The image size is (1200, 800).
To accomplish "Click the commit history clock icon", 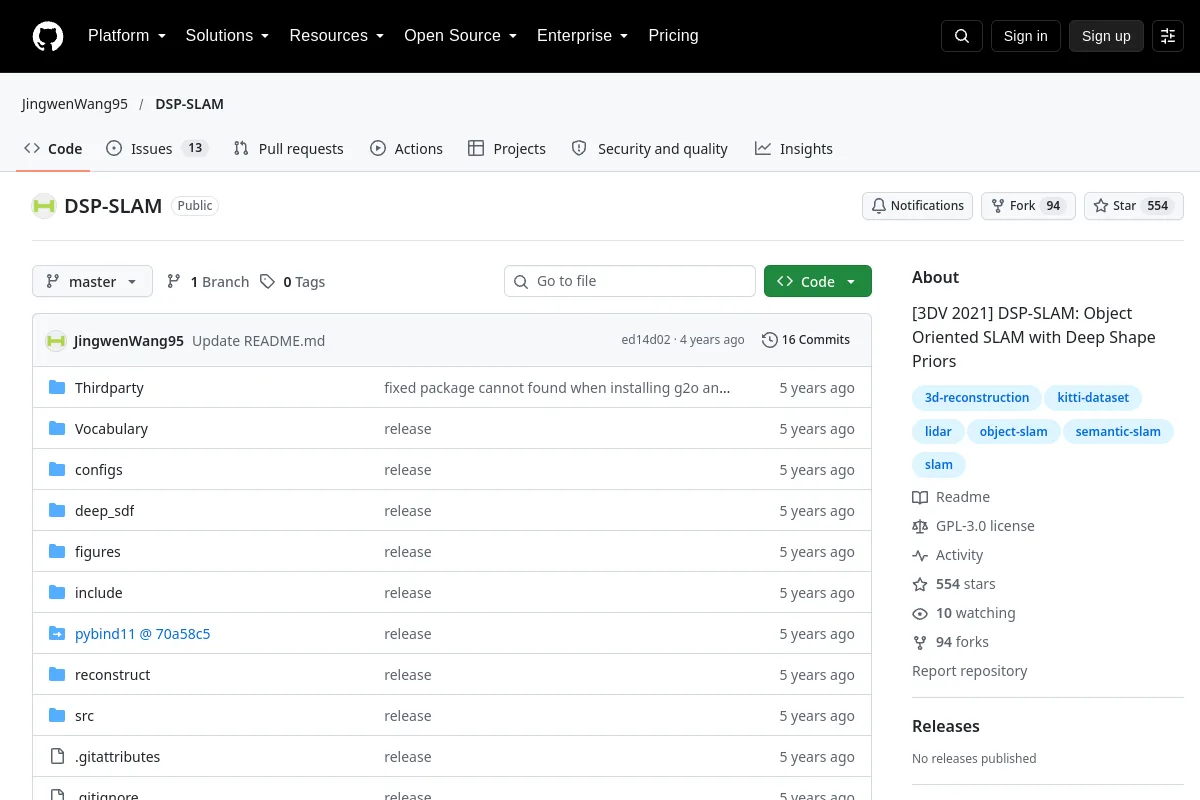I will 769,340.
